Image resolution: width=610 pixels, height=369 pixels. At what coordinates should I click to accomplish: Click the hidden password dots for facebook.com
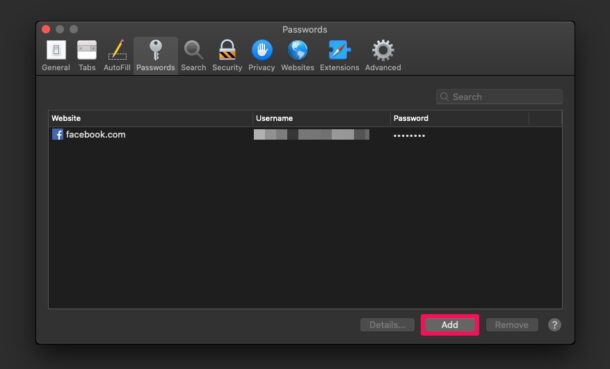(409, 136)
